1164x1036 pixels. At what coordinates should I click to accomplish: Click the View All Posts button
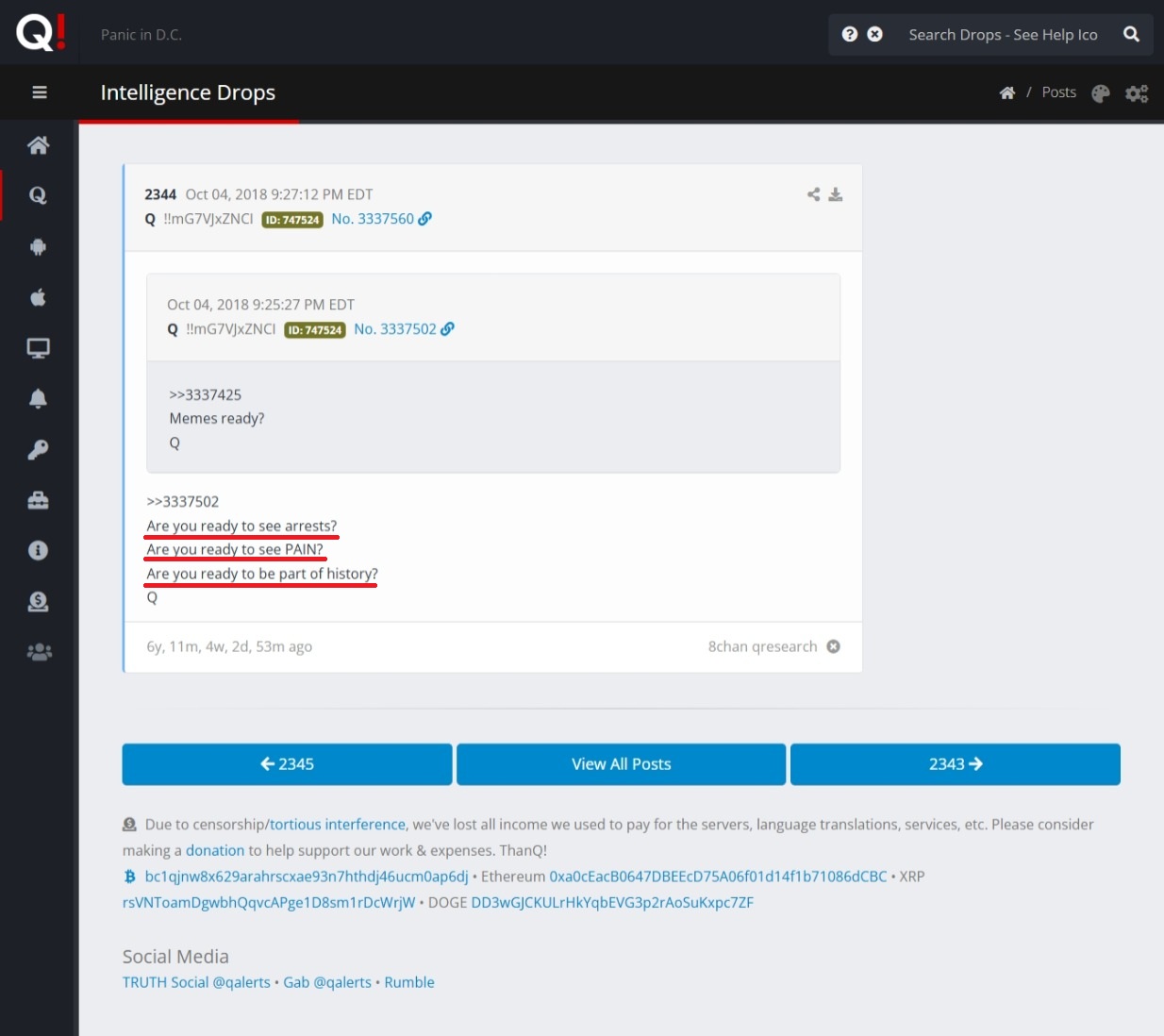point(621,764)
